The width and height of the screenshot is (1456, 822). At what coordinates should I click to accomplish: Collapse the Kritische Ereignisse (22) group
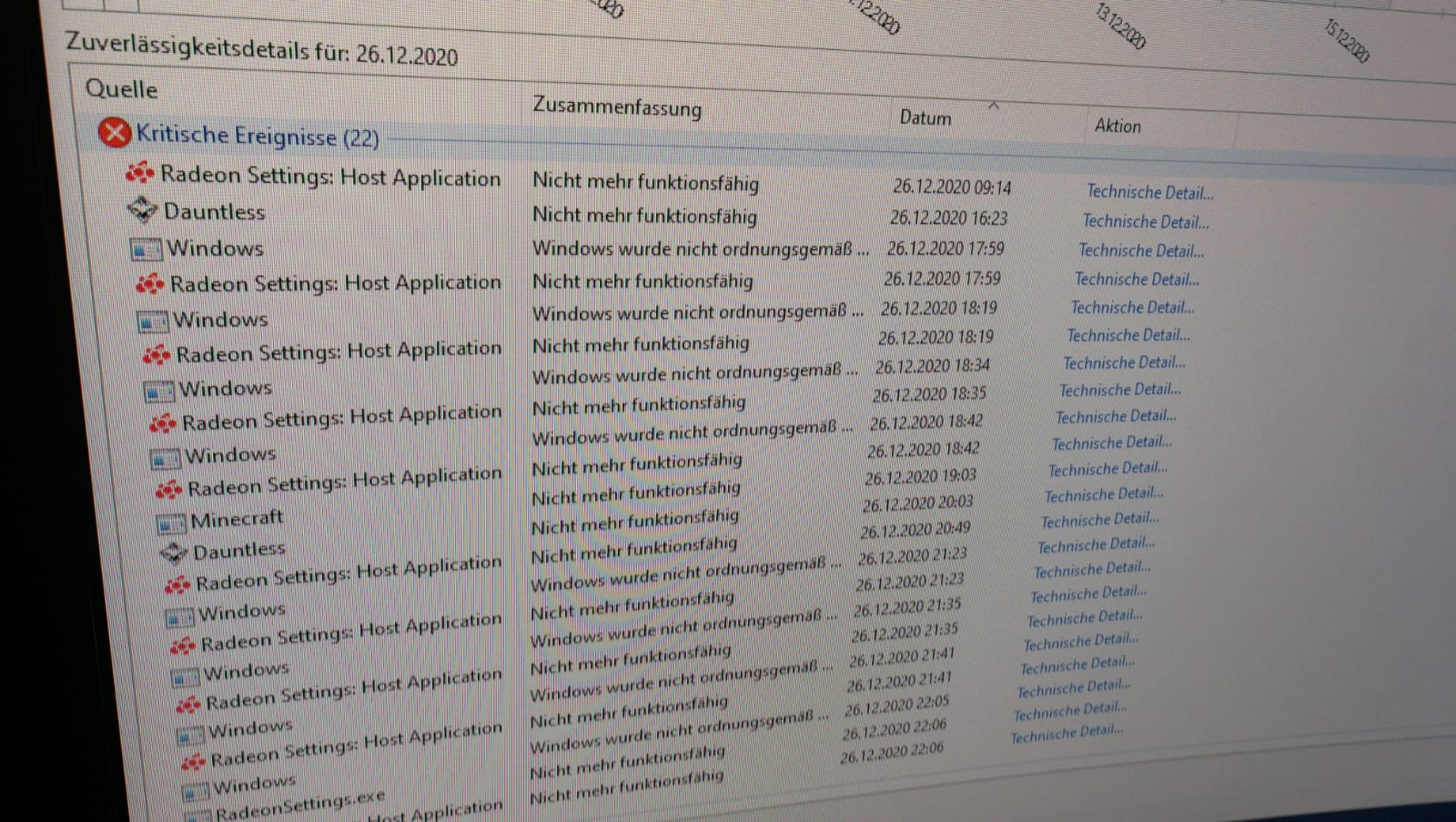[258, 137]
